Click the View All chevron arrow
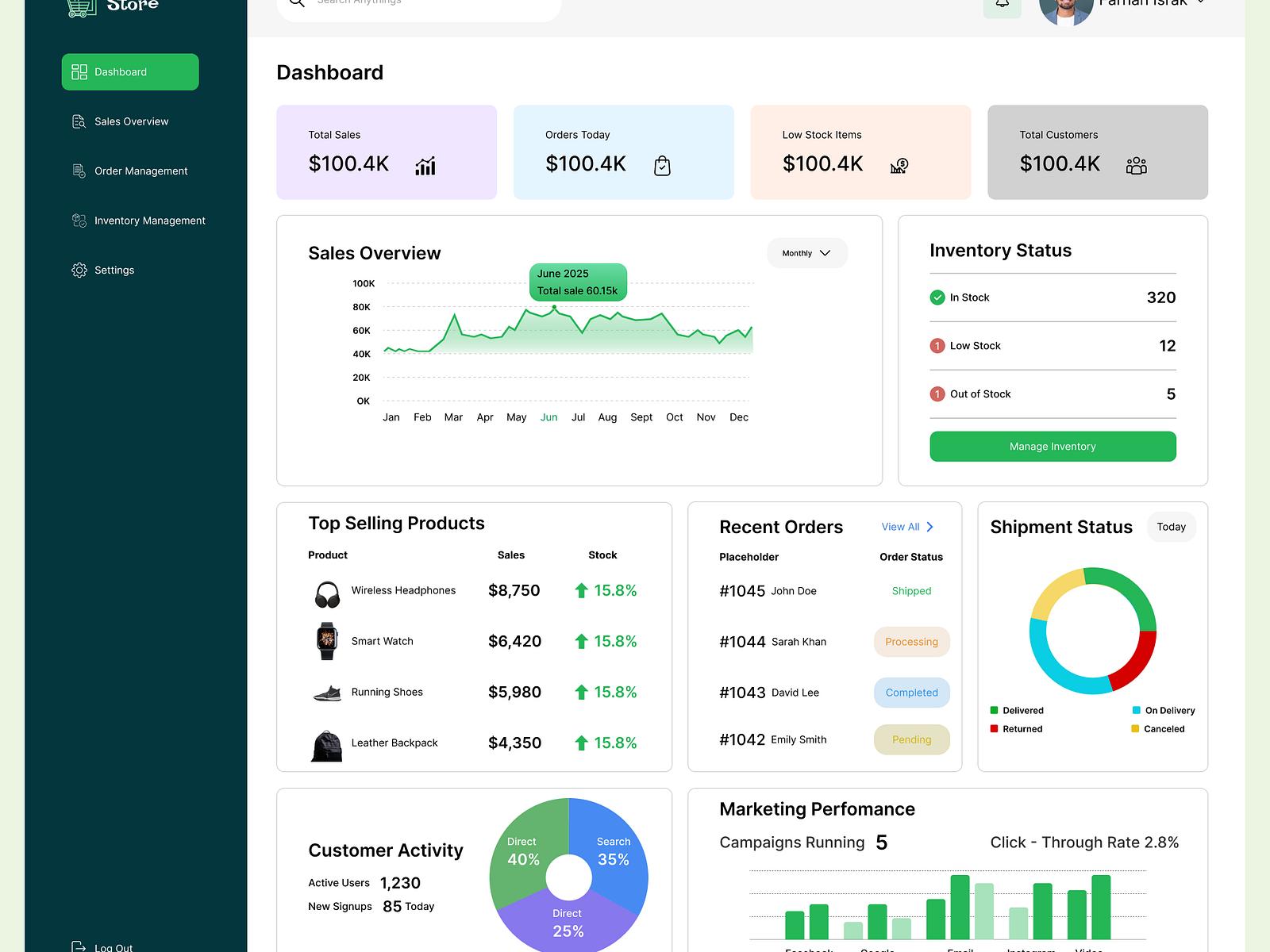The height and width of the screenshot is (952, 1270). coord(930,527)
